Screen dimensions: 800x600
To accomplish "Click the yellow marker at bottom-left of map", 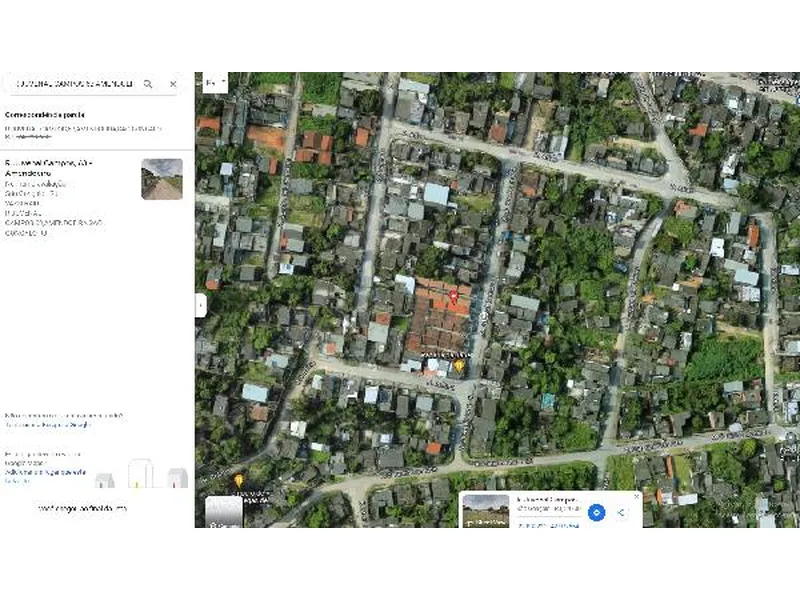I will tap(238, 480).
